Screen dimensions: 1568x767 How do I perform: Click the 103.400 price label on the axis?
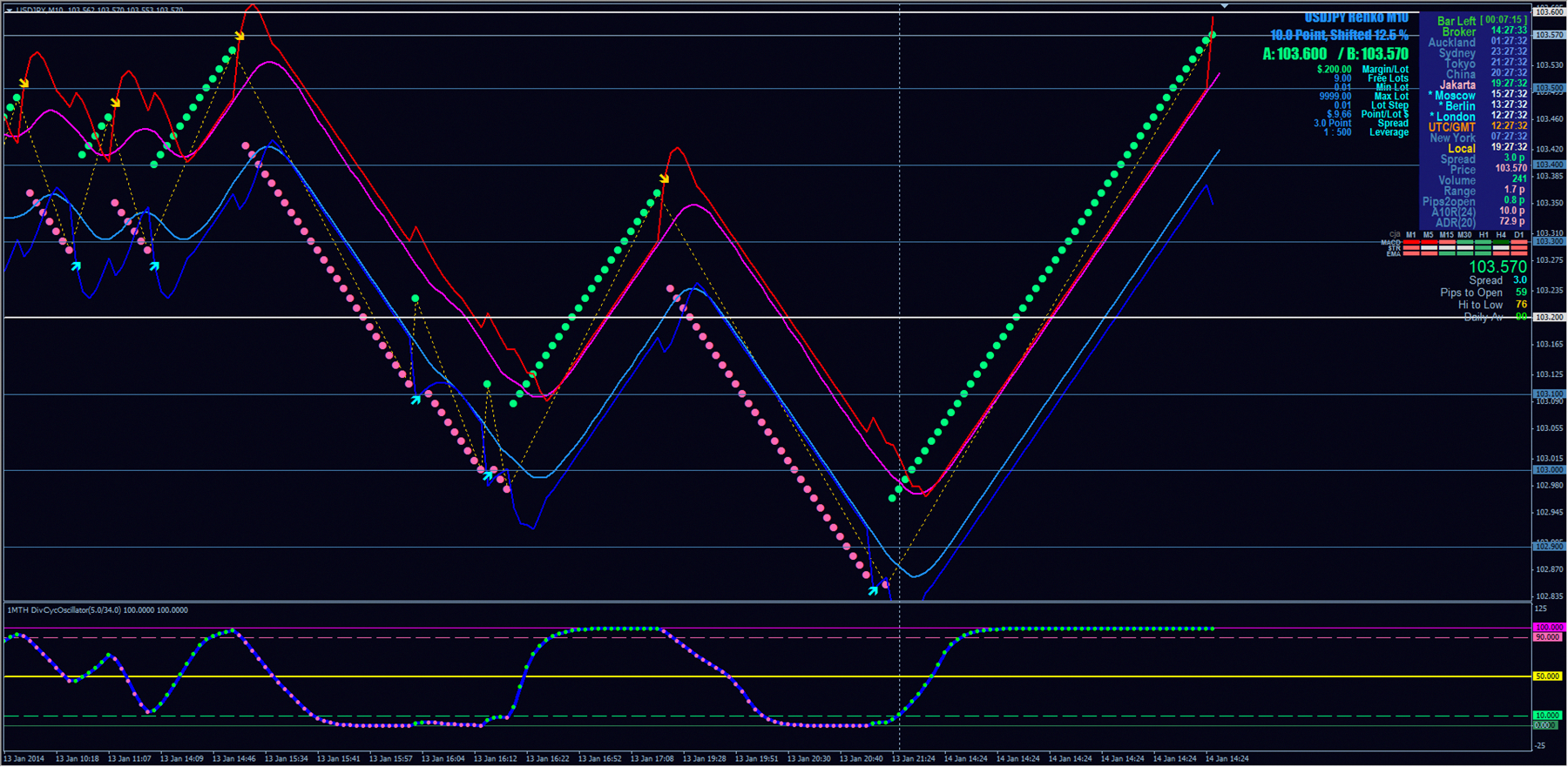tap(1549, 165)
